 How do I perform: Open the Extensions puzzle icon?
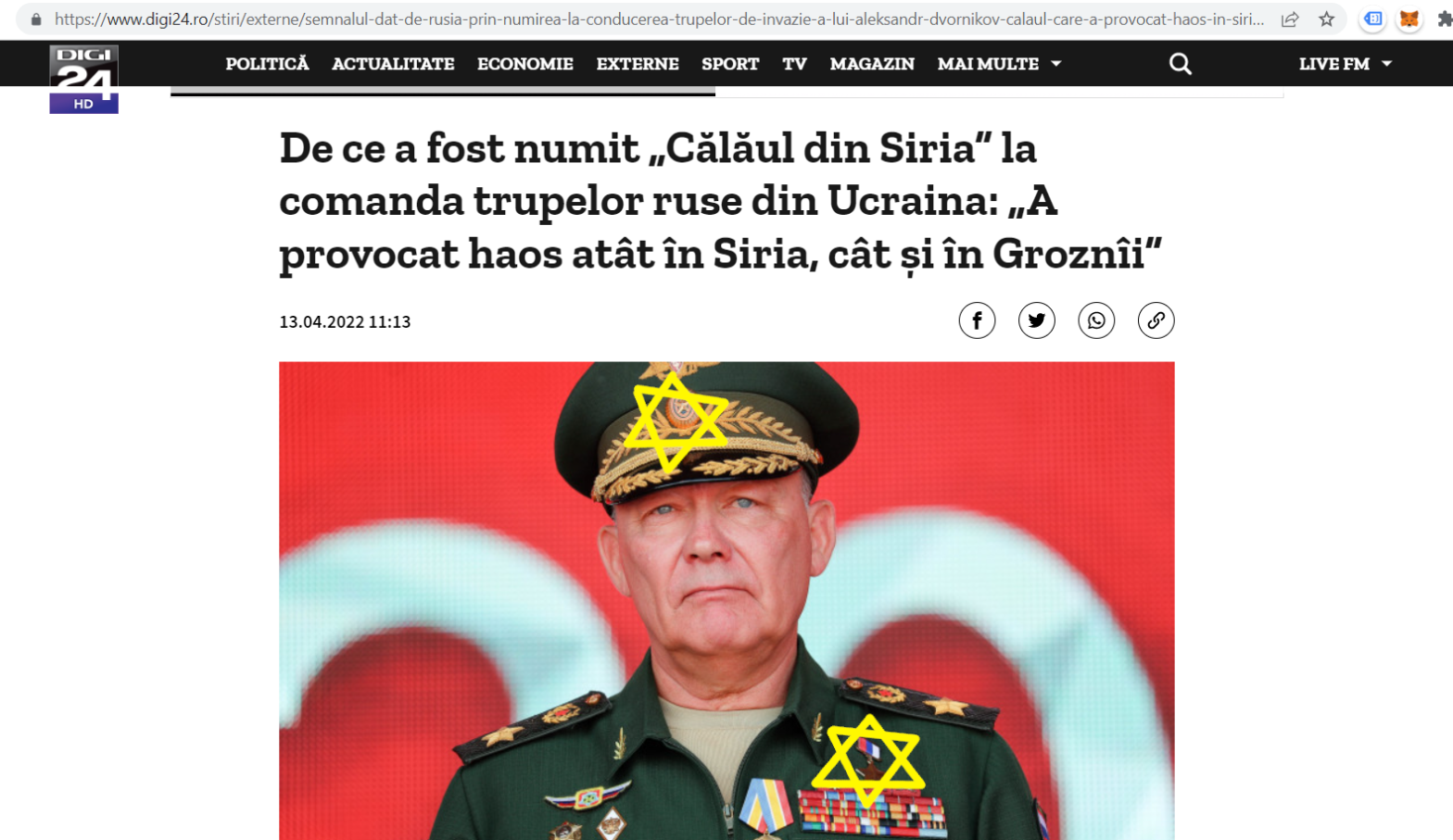(x=1444, y=19)
